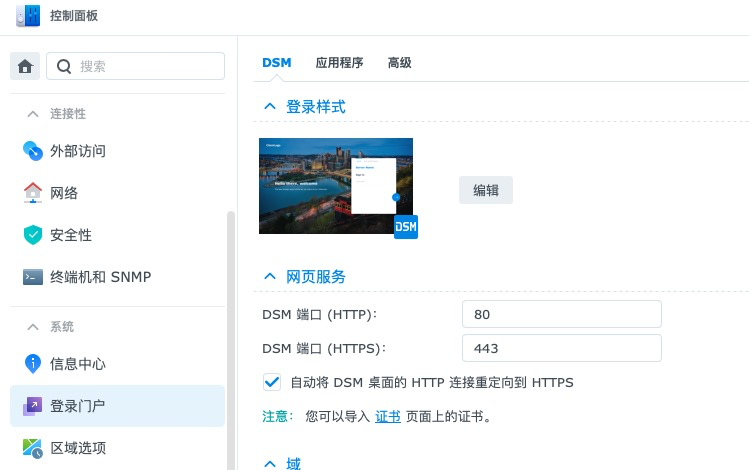Screen dimensions: 749x470
Task: Switch to the 高级 tab
Action: pyautogui.click(x=399, y=63)
